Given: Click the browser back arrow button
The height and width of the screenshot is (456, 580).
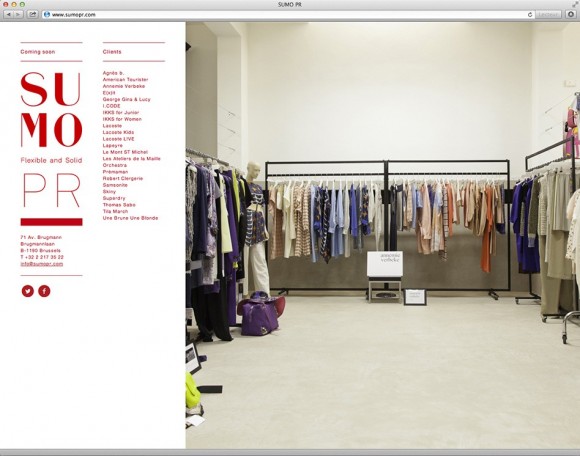Looking at the screenshot, I should pos(8,14).
